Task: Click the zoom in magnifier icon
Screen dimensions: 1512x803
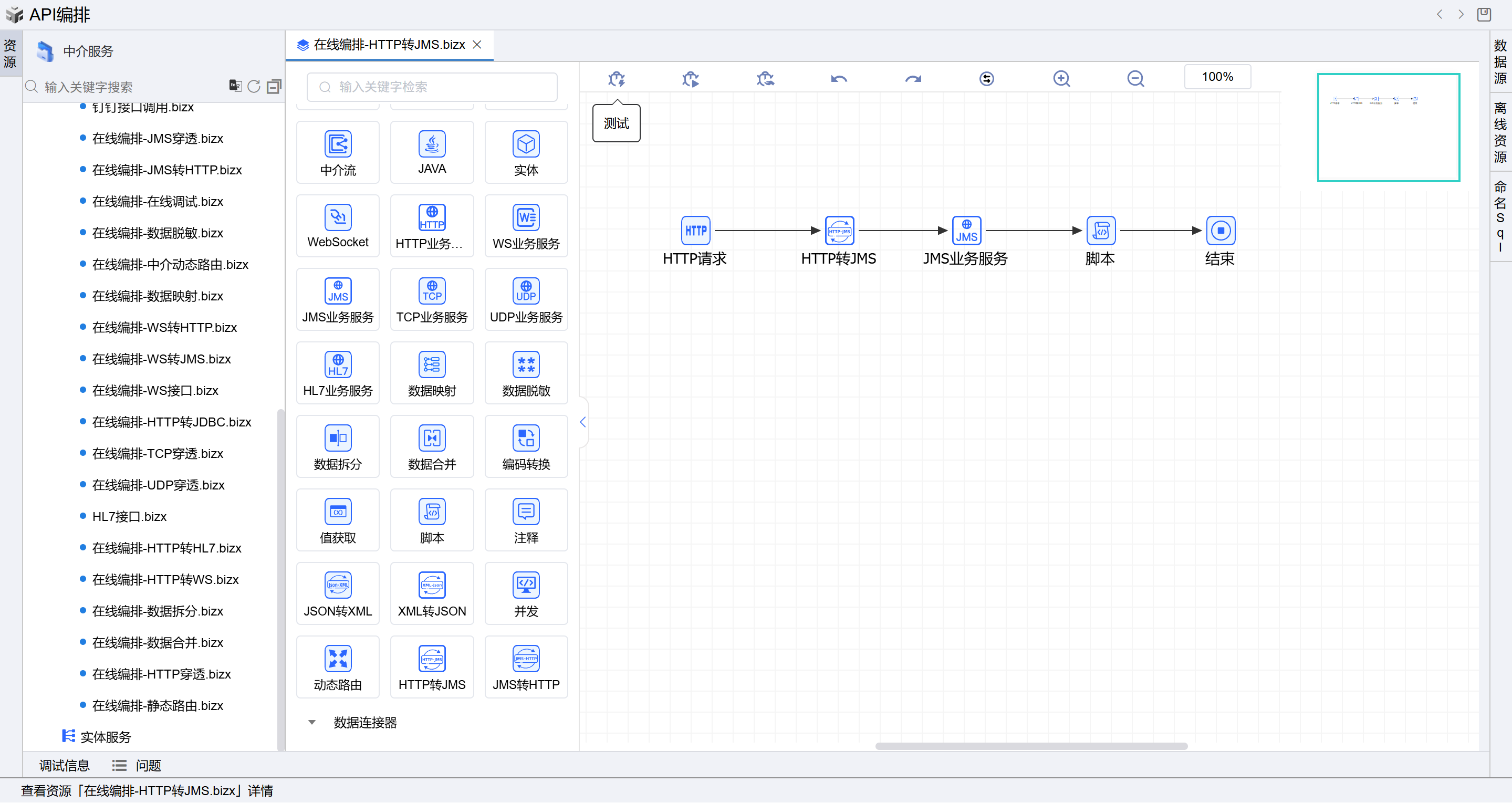Action: pos(1061,79)
